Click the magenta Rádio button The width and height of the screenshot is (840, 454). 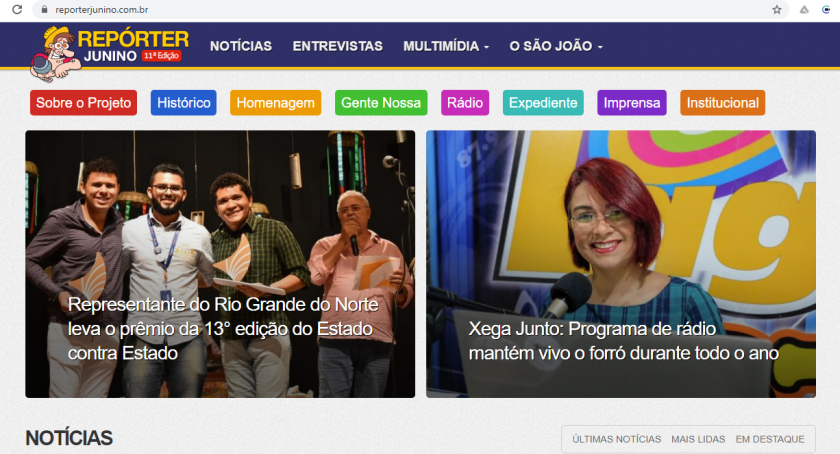coord(465,103)
